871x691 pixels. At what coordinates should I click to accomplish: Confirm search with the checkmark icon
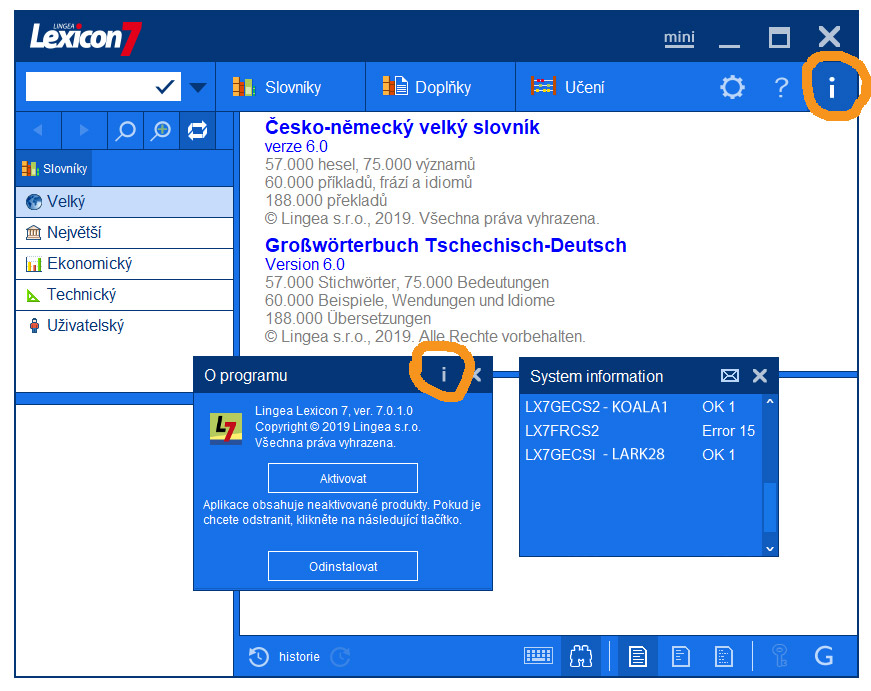pos(165,87)
